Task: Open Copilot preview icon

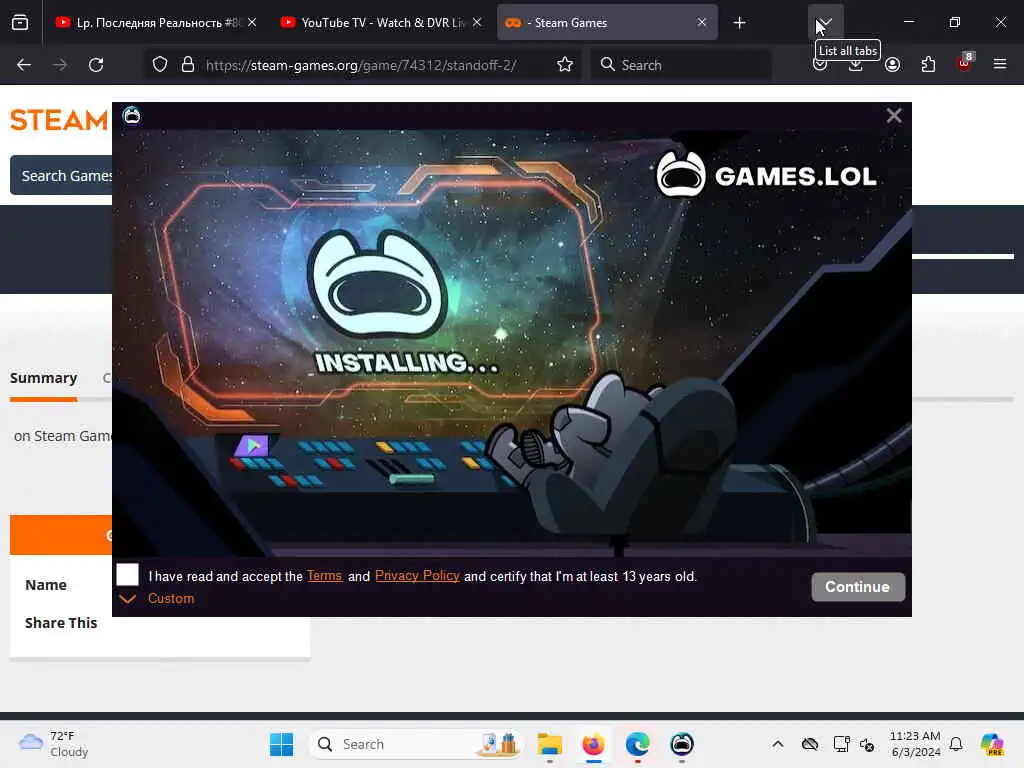Action: (992, 744)
